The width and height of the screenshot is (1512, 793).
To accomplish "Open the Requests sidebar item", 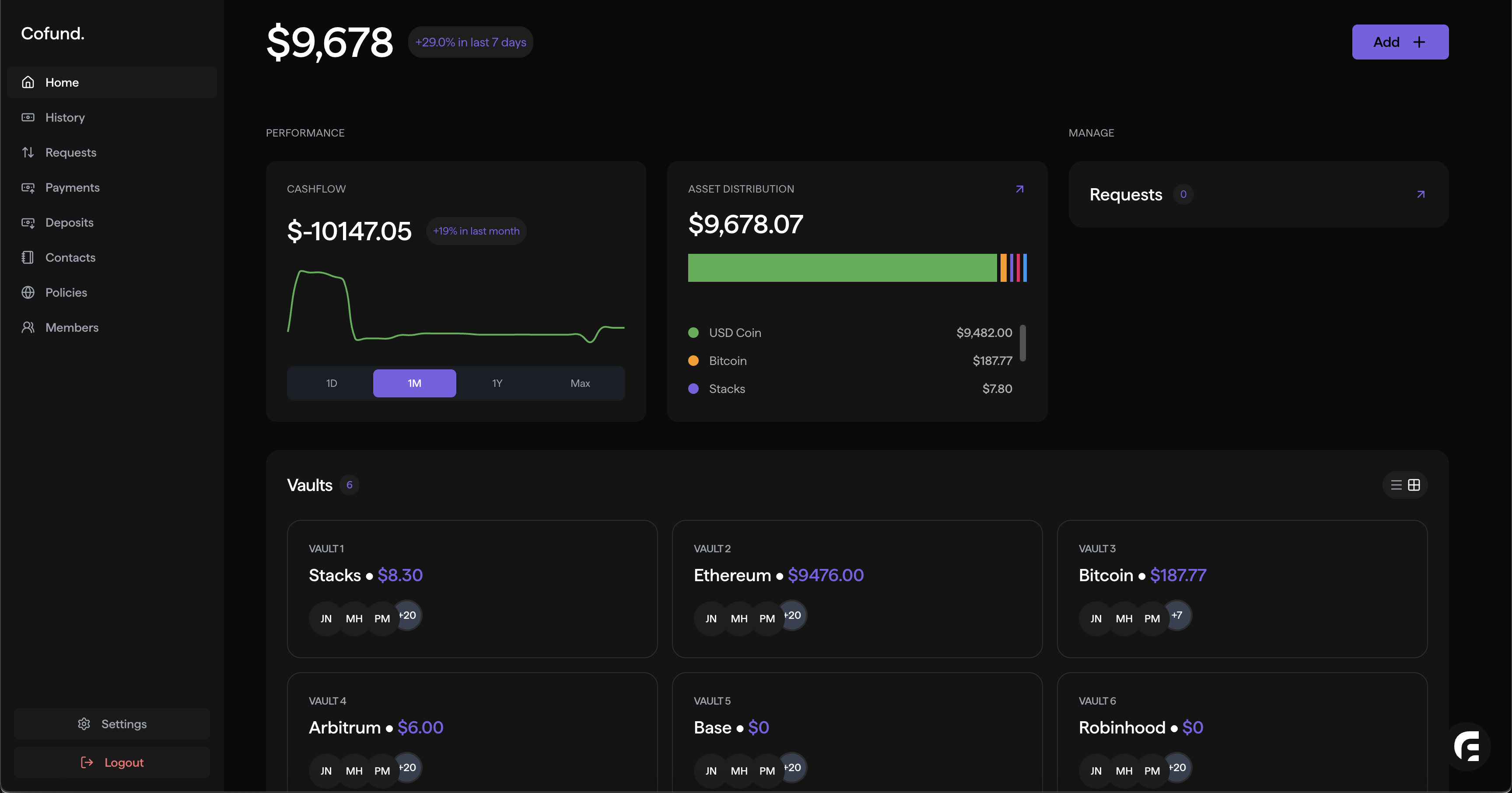I will pos(70,153).
